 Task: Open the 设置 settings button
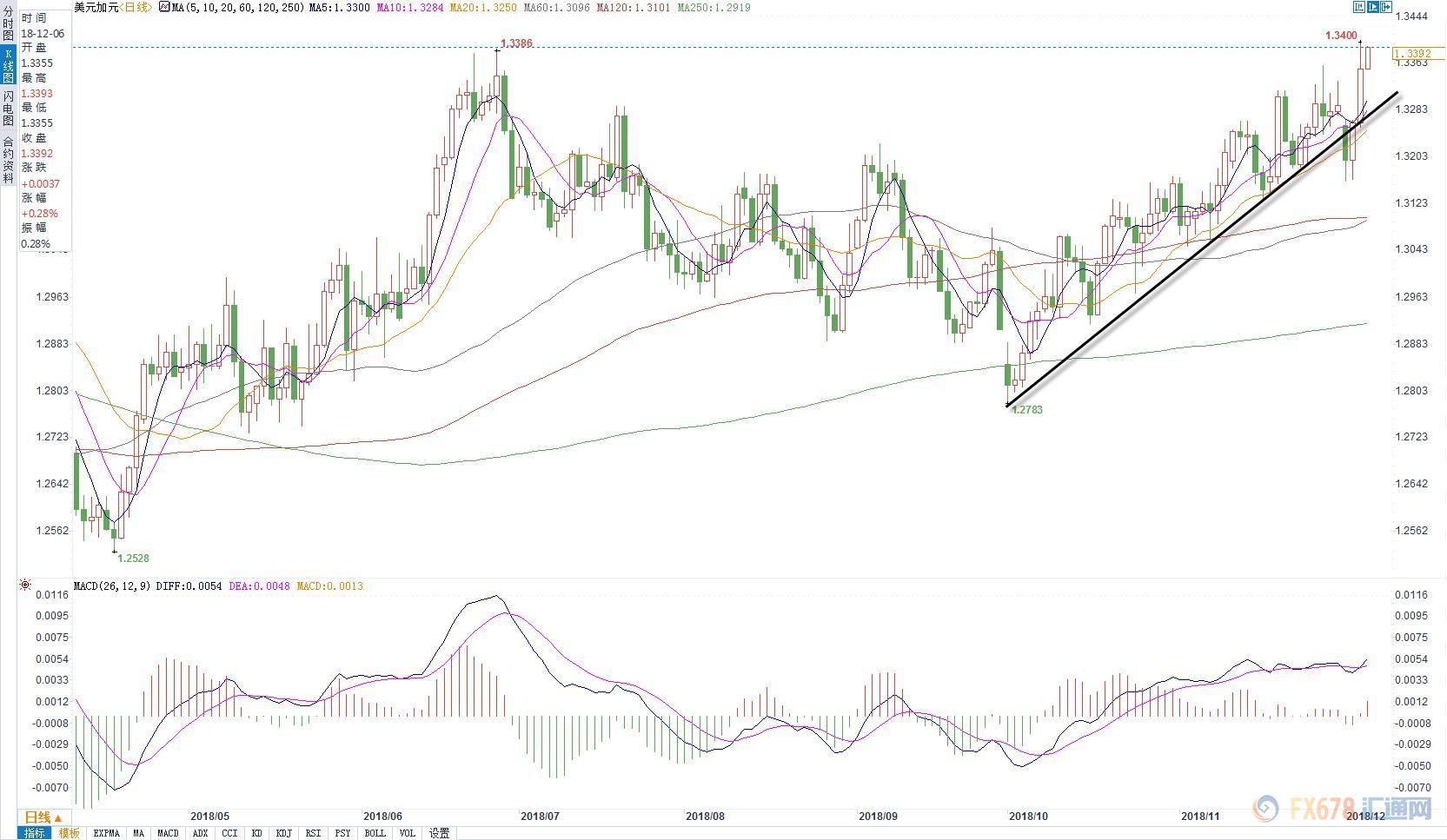440,833
